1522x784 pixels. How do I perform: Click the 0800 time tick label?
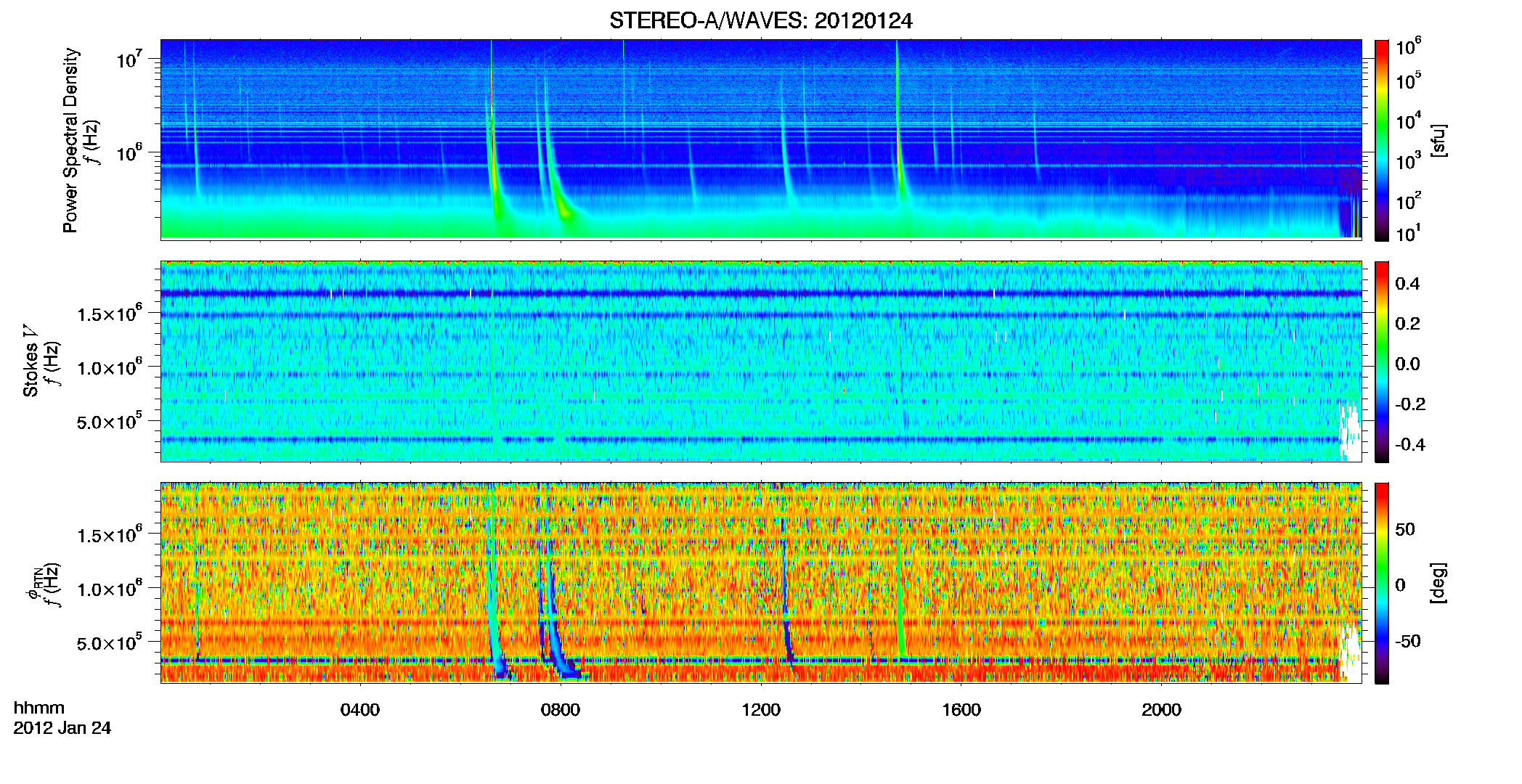561,709
